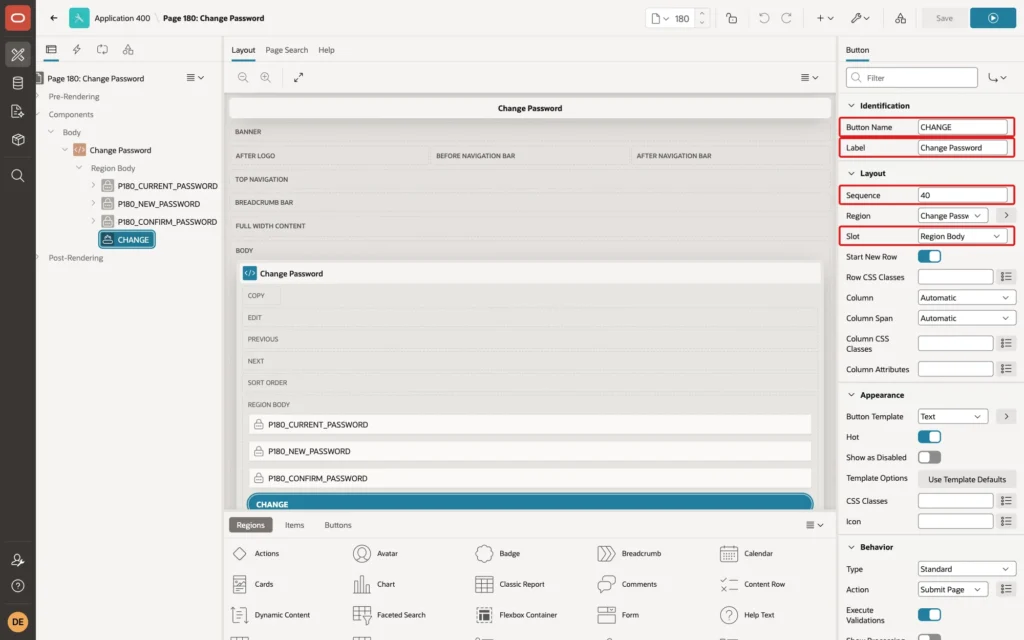This screenshot has width=1024, height=640.
Task: Select the CHANGE button in the tree
Action: pyautogui.click(x=127, y=240)
